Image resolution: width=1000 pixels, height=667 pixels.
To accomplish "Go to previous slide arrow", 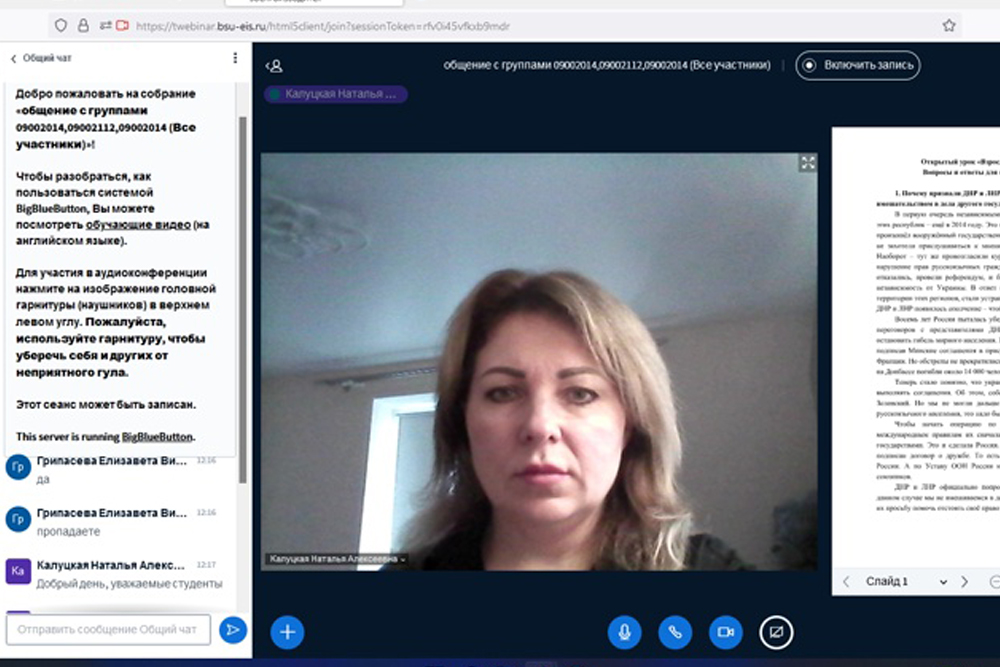I will click(846, 582).
